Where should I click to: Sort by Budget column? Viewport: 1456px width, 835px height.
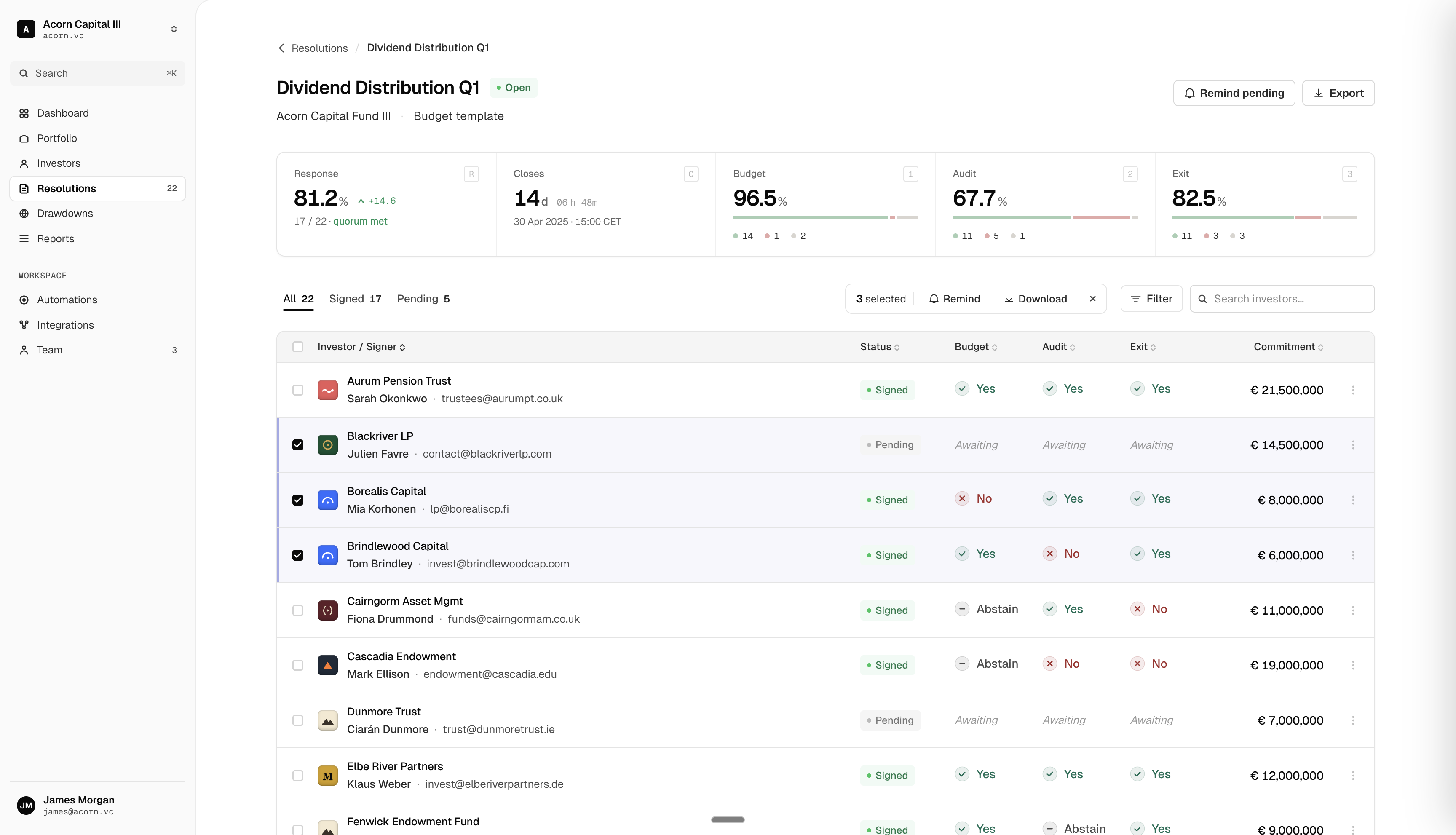tap(975, 347)
